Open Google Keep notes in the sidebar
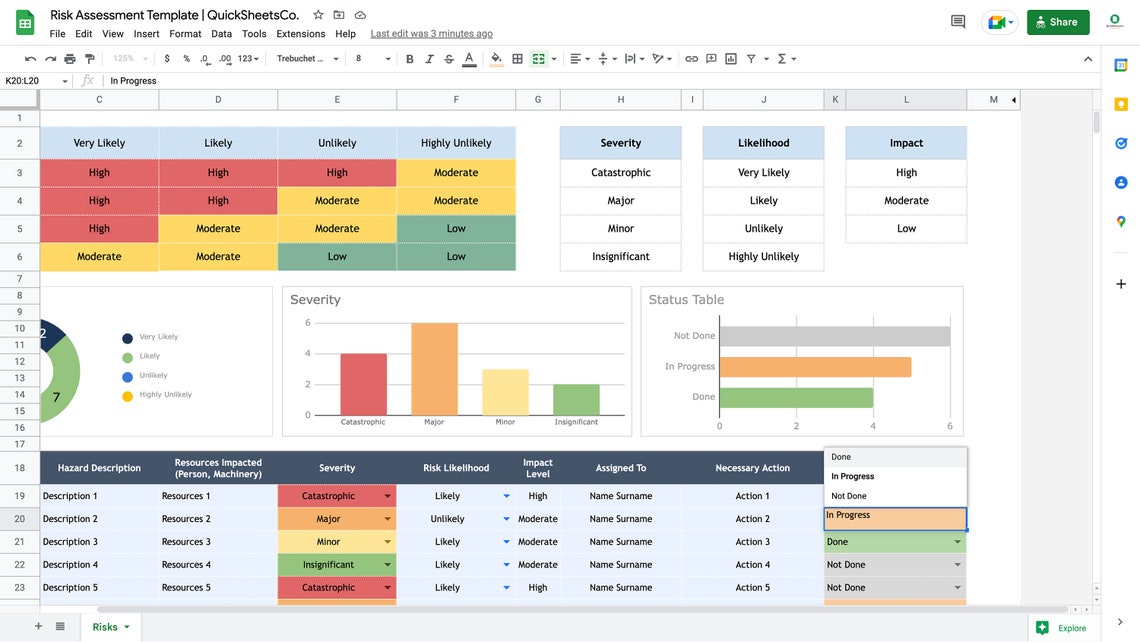This screenshot has height=642, width=1140. click(x=1120, y=105)
